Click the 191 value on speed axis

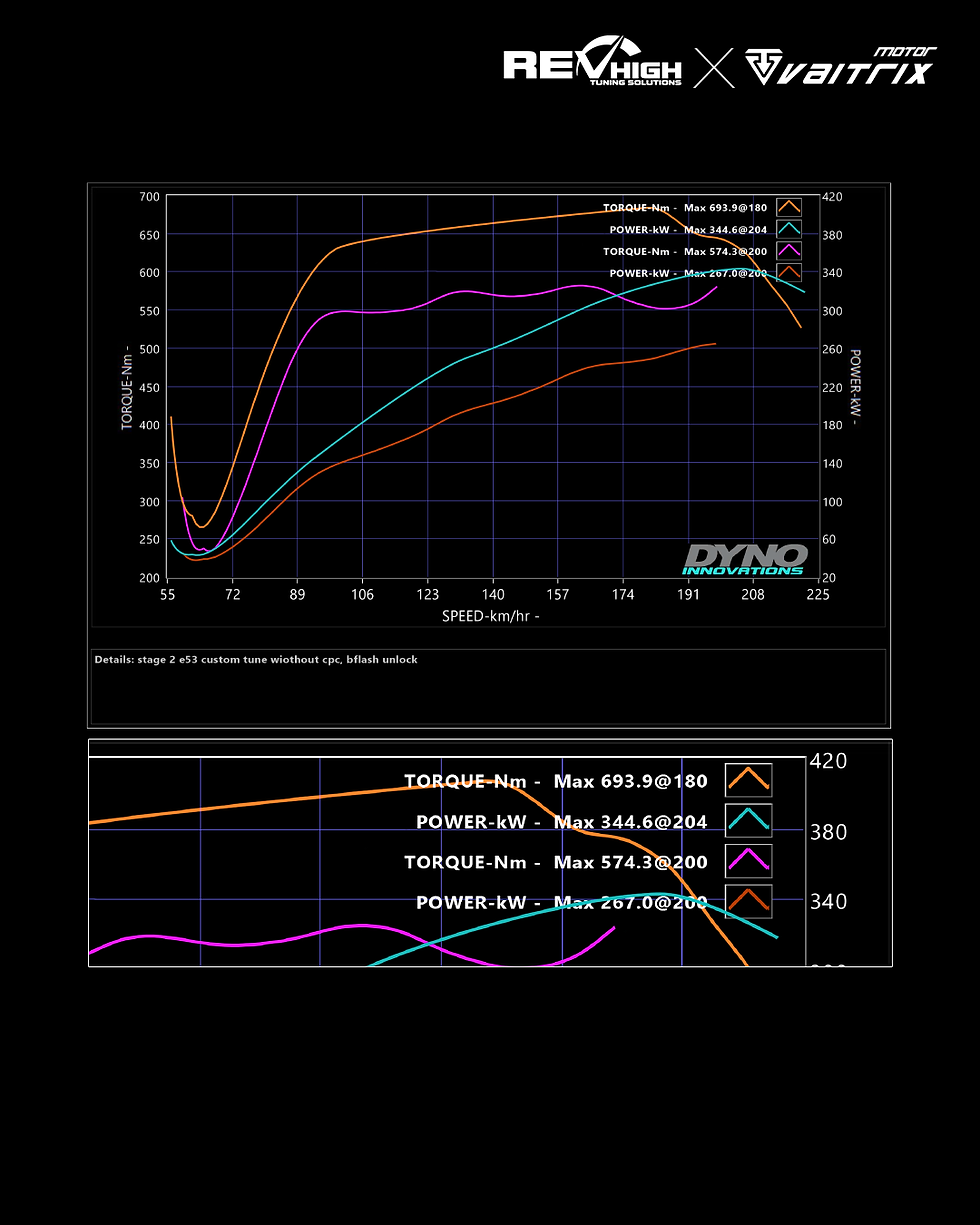click(x=688, y=594)
